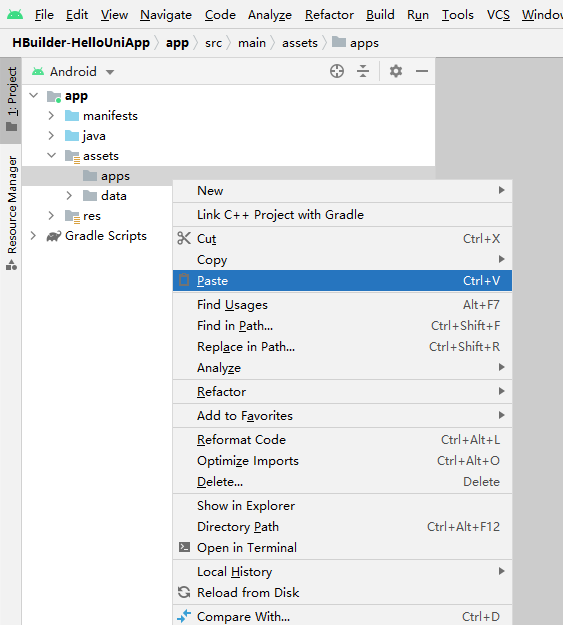Viewport: 563px width, 625px height.
Task: Open the Resource Manager side tab
Action: [x=12, y=213]
